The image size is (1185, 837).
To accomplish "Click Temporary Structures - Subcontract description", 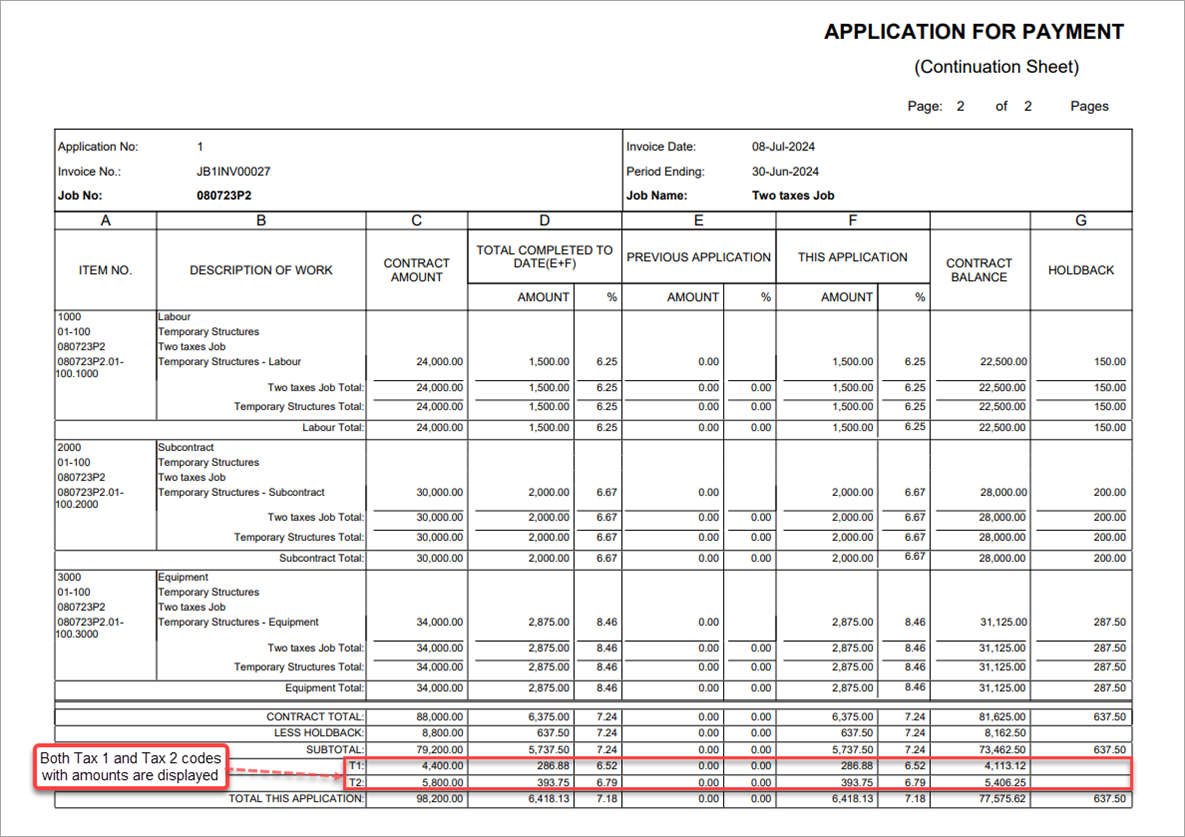I will (x=241, y=493).
